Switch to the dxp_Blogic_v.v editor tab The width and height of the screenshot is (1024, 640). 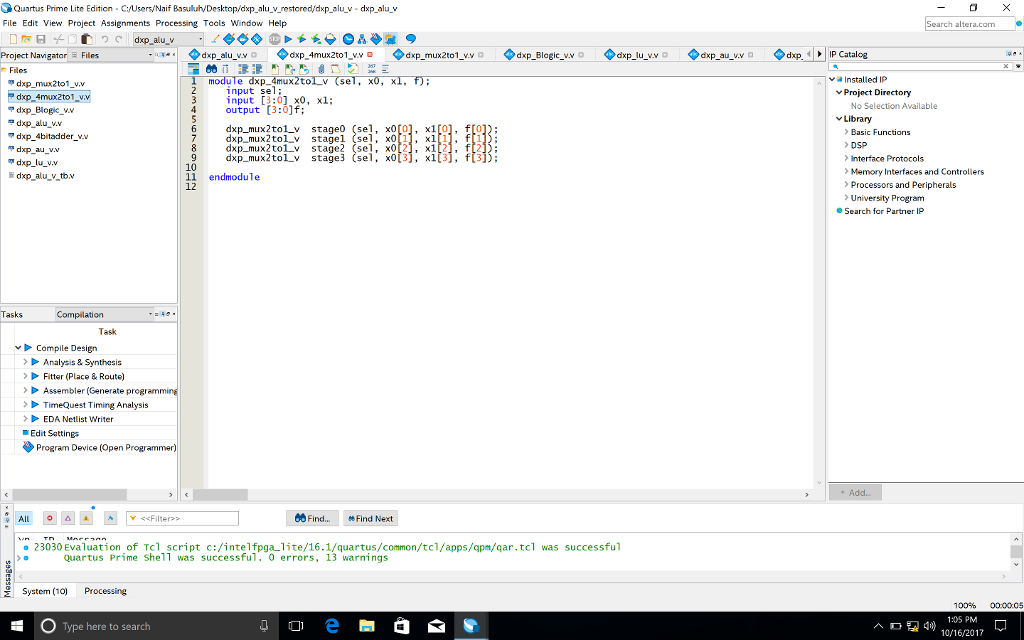point(545,54)
